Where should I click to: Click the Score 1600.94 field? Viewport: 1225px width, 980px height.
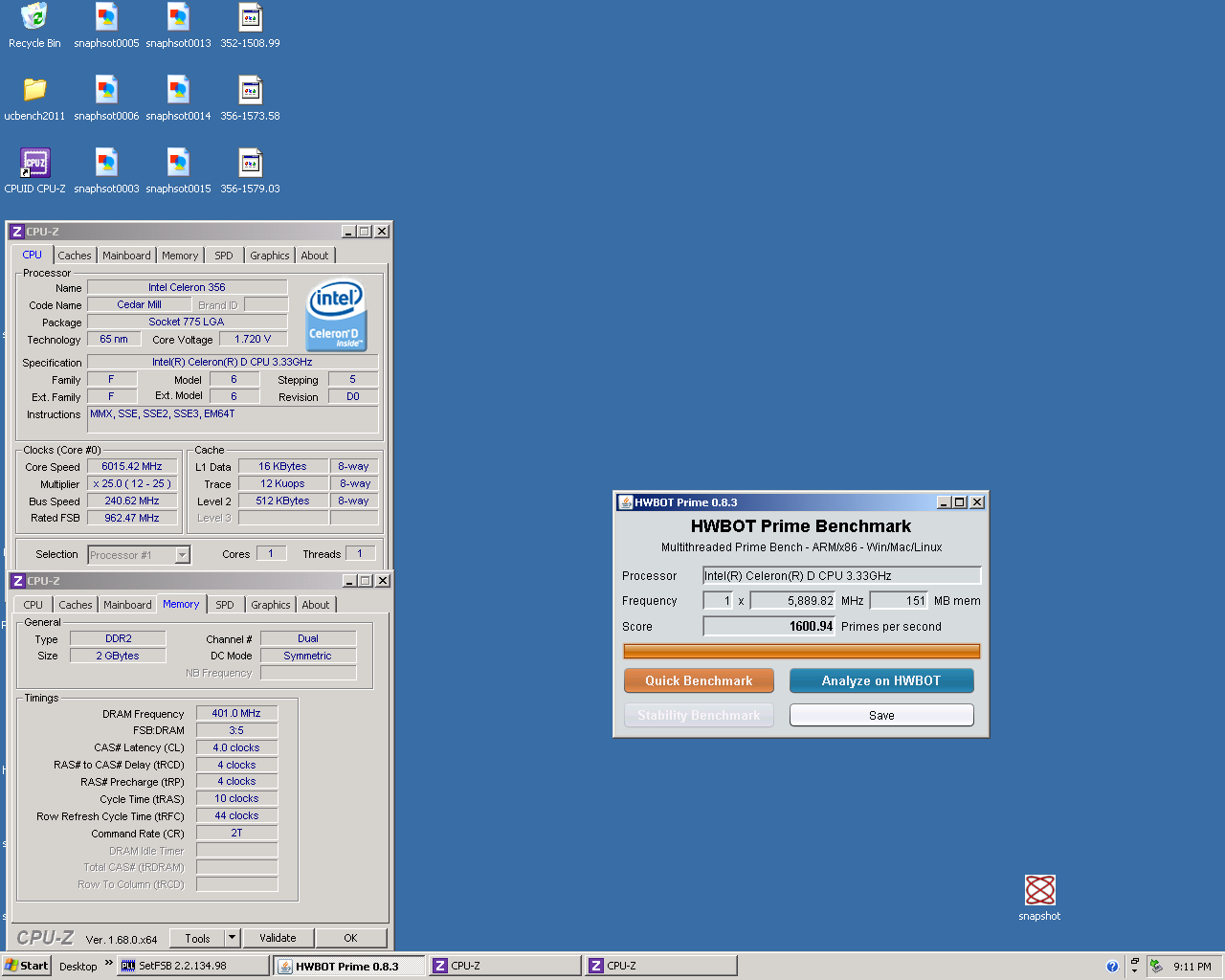(x=769, y=626)
